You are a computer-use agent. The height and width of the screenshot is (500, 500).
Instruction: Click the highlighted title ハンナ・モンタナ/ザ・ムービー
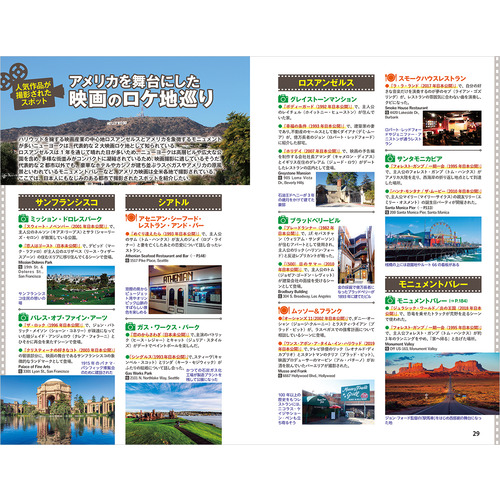[x=436, y=191]
